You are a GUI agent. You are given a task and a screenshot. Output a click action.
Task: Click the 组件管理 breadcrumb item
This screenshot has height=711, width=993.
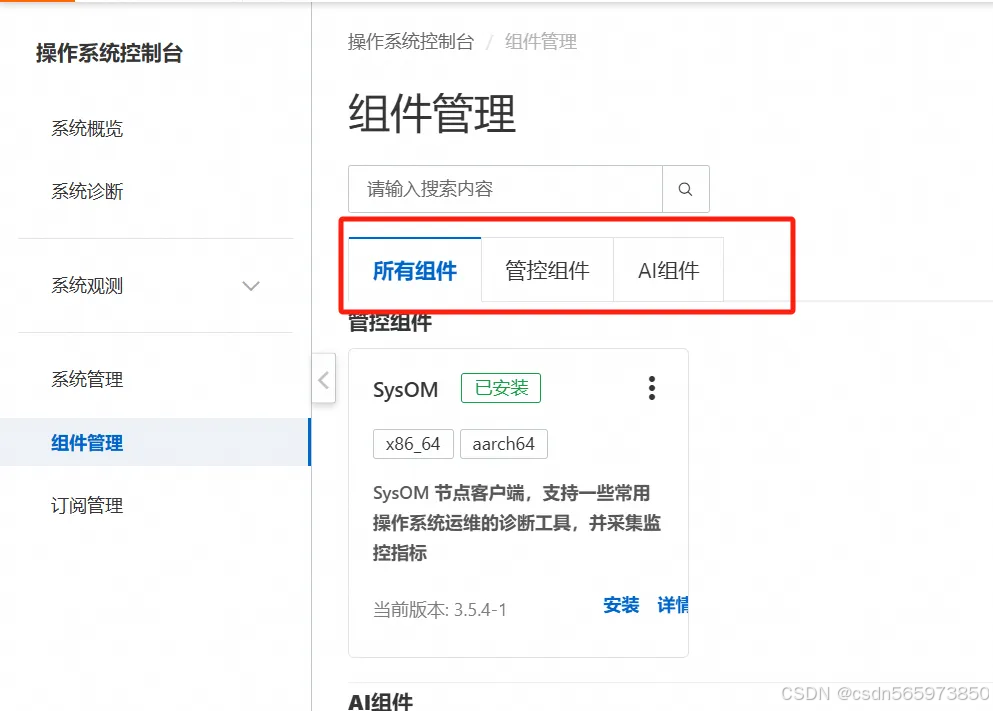pos(541,42)
